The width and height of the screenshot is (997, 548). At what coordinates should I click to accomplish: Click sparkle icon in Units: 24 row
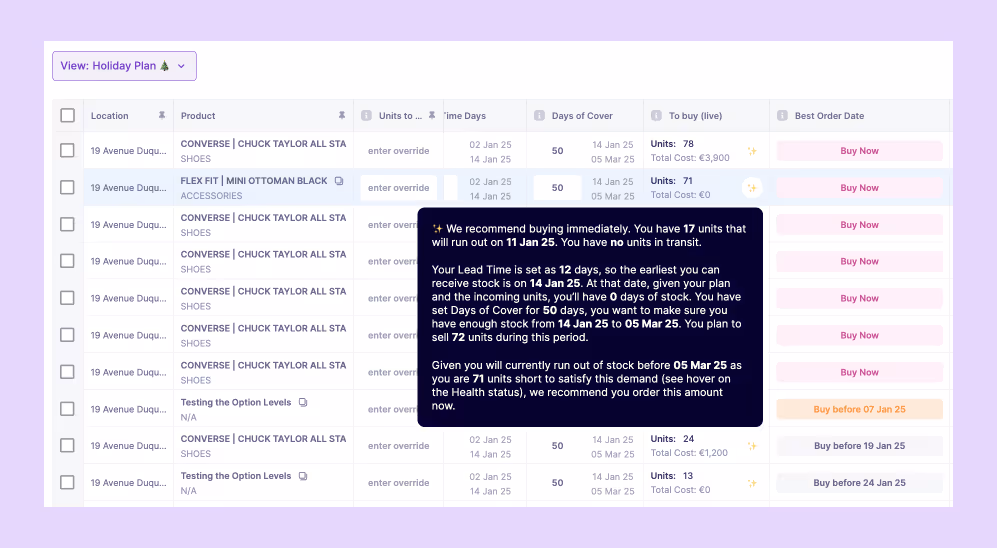click(x=752, y=446)
